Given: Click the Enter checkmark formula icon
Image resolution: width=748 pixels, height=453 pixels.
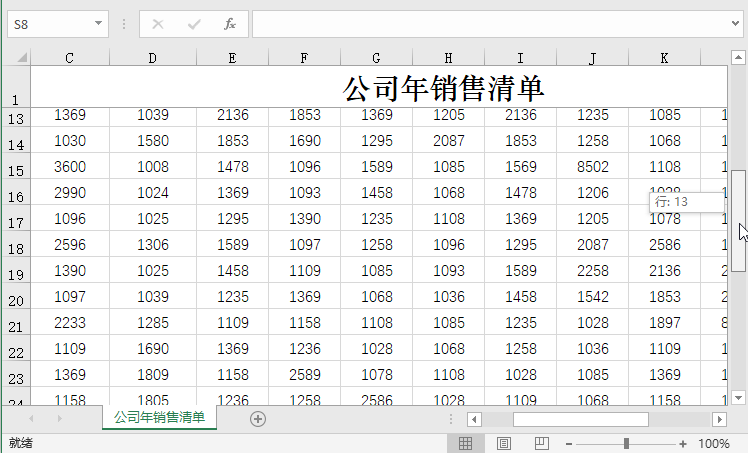Looking at the screenshot, I should pos(194,24).
